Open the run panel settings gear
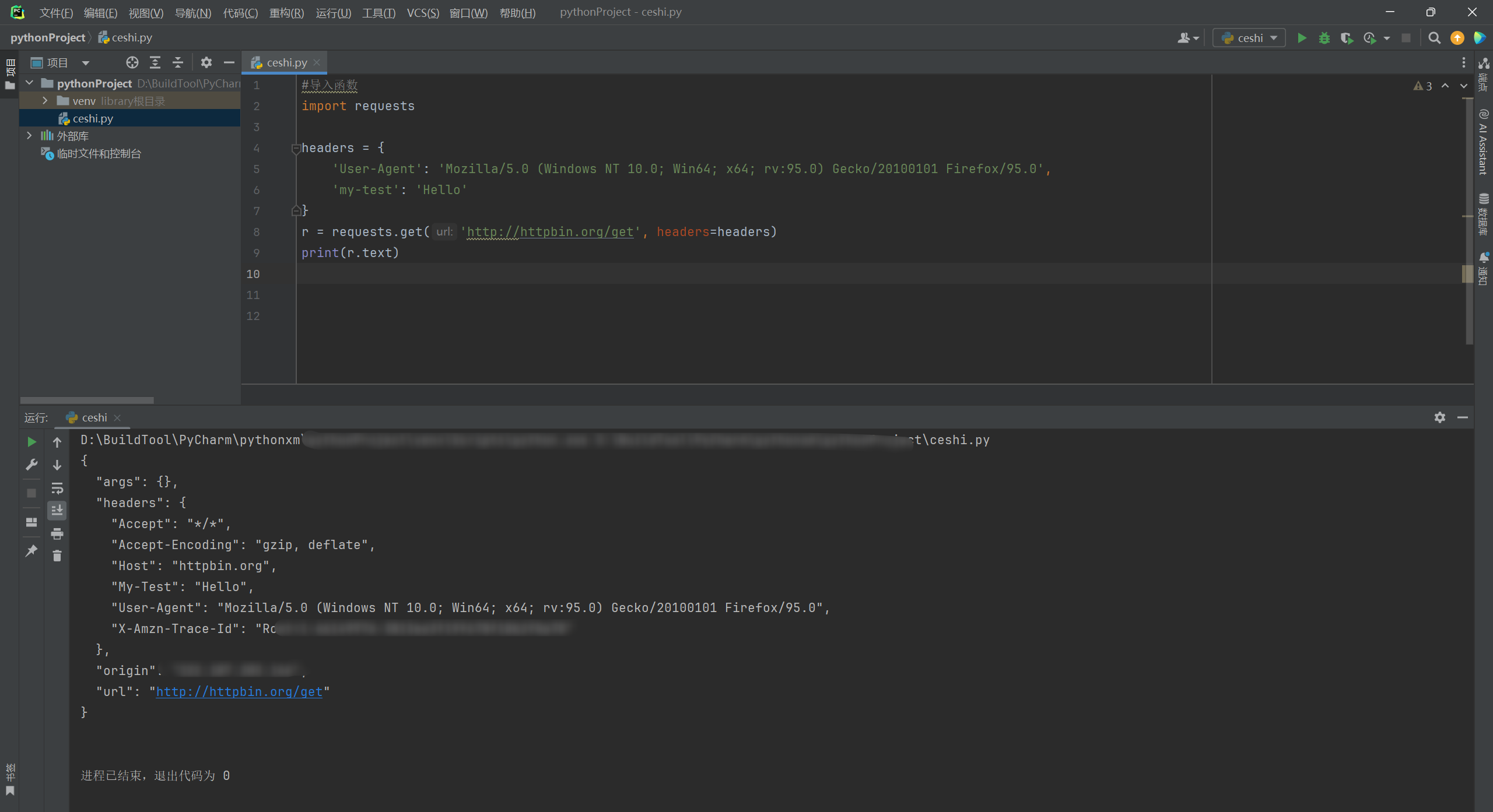This screenshot has width=1493, height=812. [x=1440, y=417]
